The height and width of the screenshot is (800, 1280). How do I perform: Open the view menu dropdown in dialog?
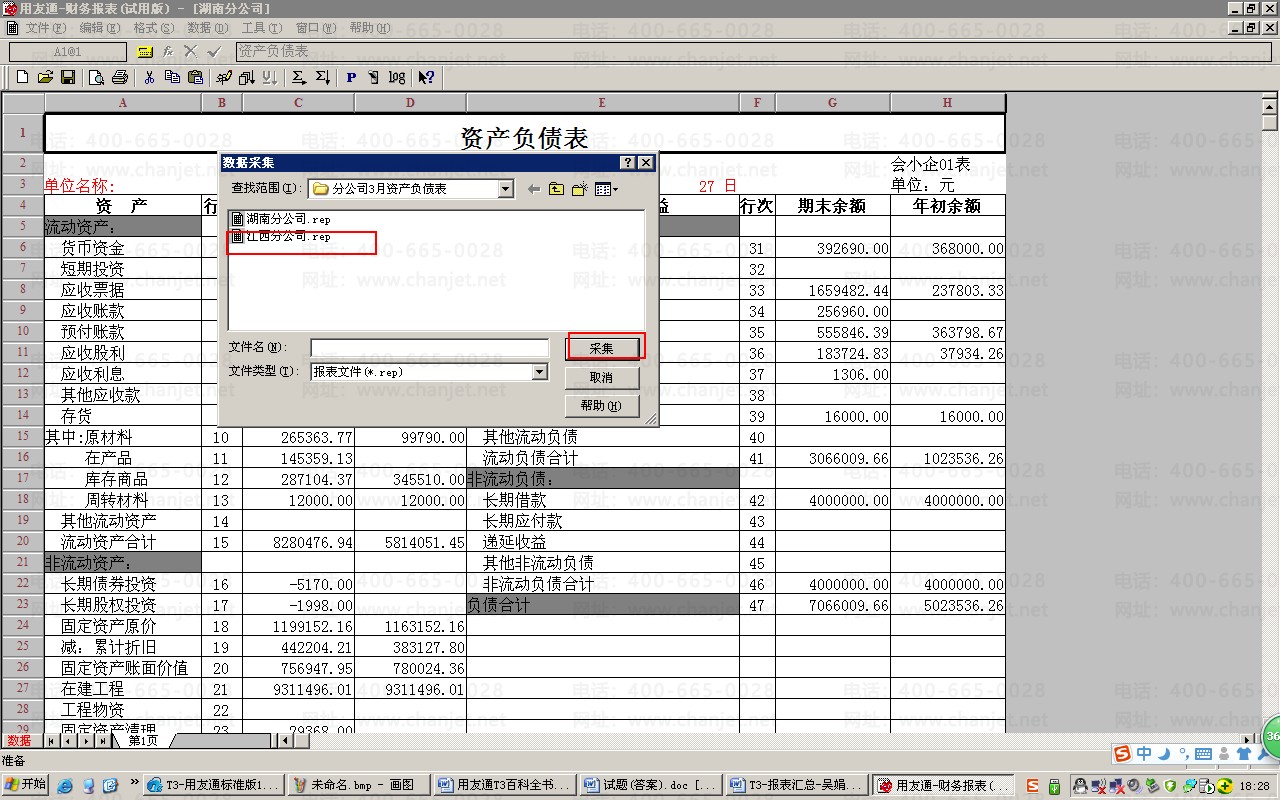606,189
